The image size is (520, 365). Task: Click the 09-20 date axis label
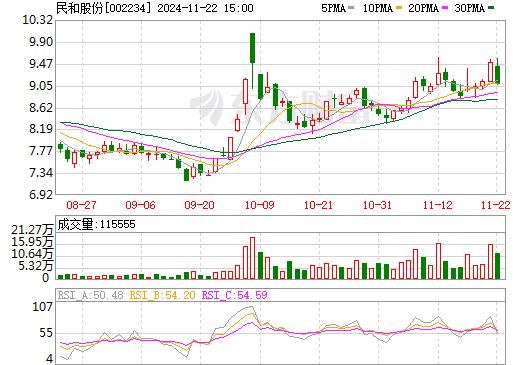pos(200,205)
